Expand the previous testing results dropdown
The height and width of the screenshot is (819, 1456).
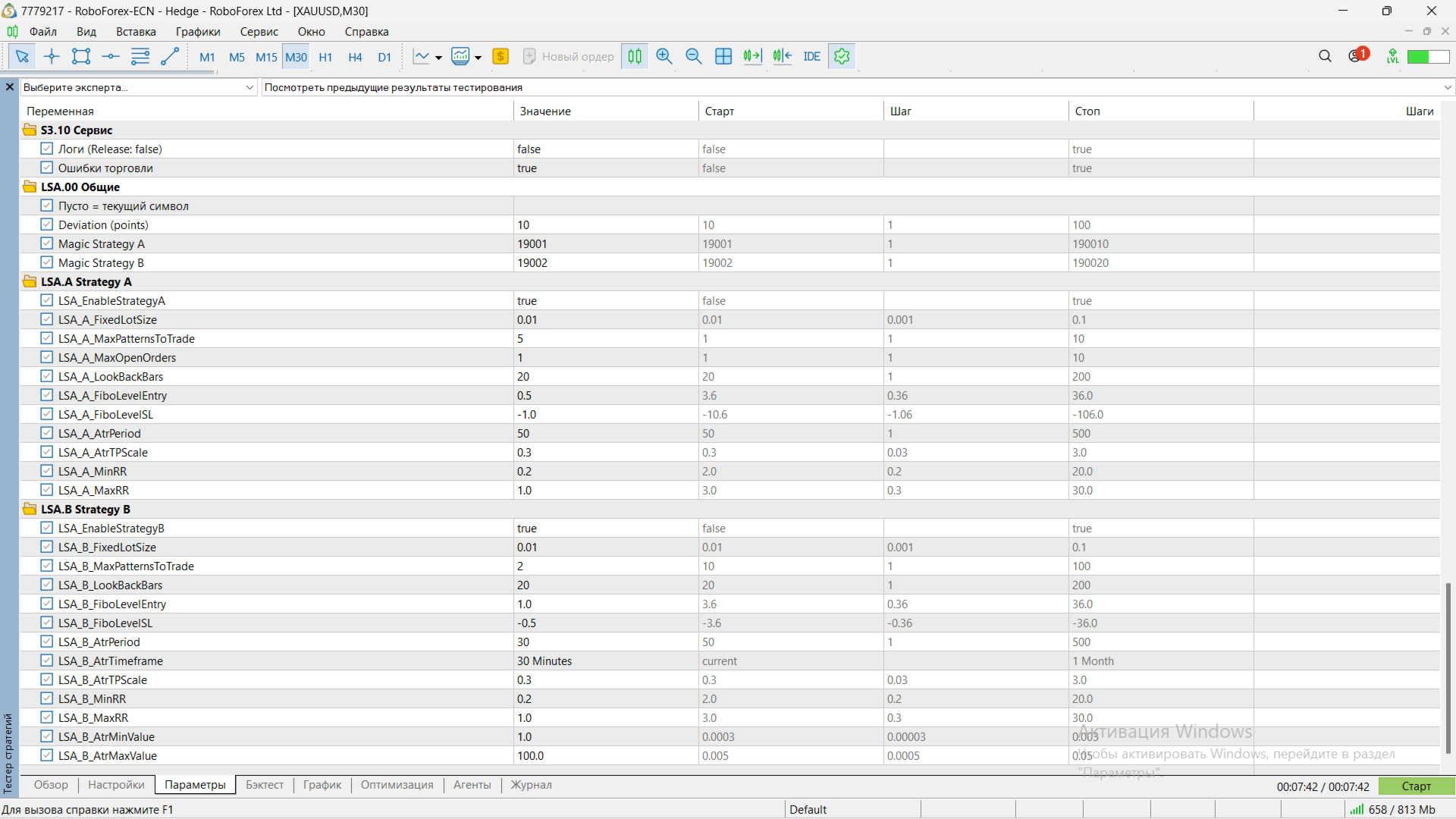pyautogui.click(x=1447, y=87)
